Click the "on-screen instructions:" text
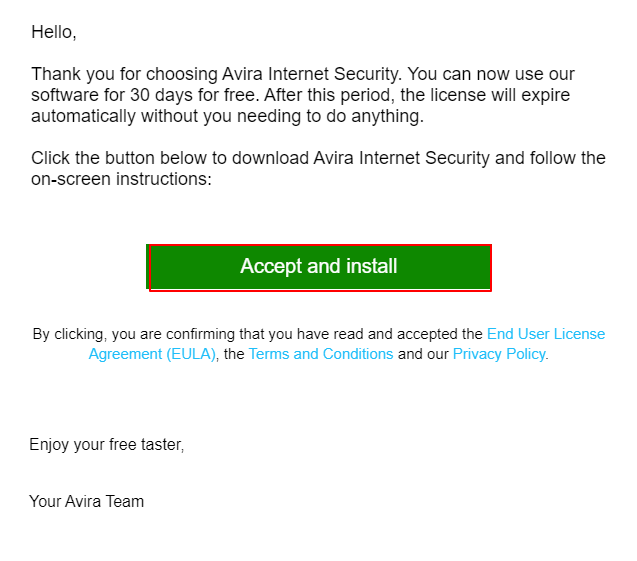Screen dimensions: 637x561 coord(121,179)
